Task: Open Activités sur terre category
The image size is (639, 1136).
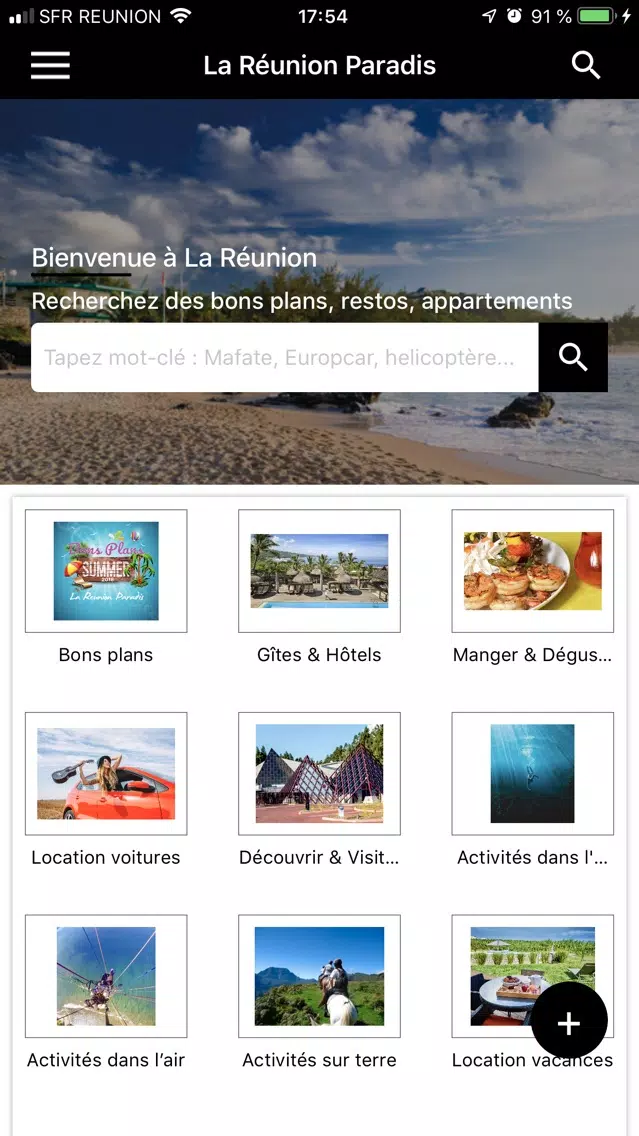Action: coord(319,976)
